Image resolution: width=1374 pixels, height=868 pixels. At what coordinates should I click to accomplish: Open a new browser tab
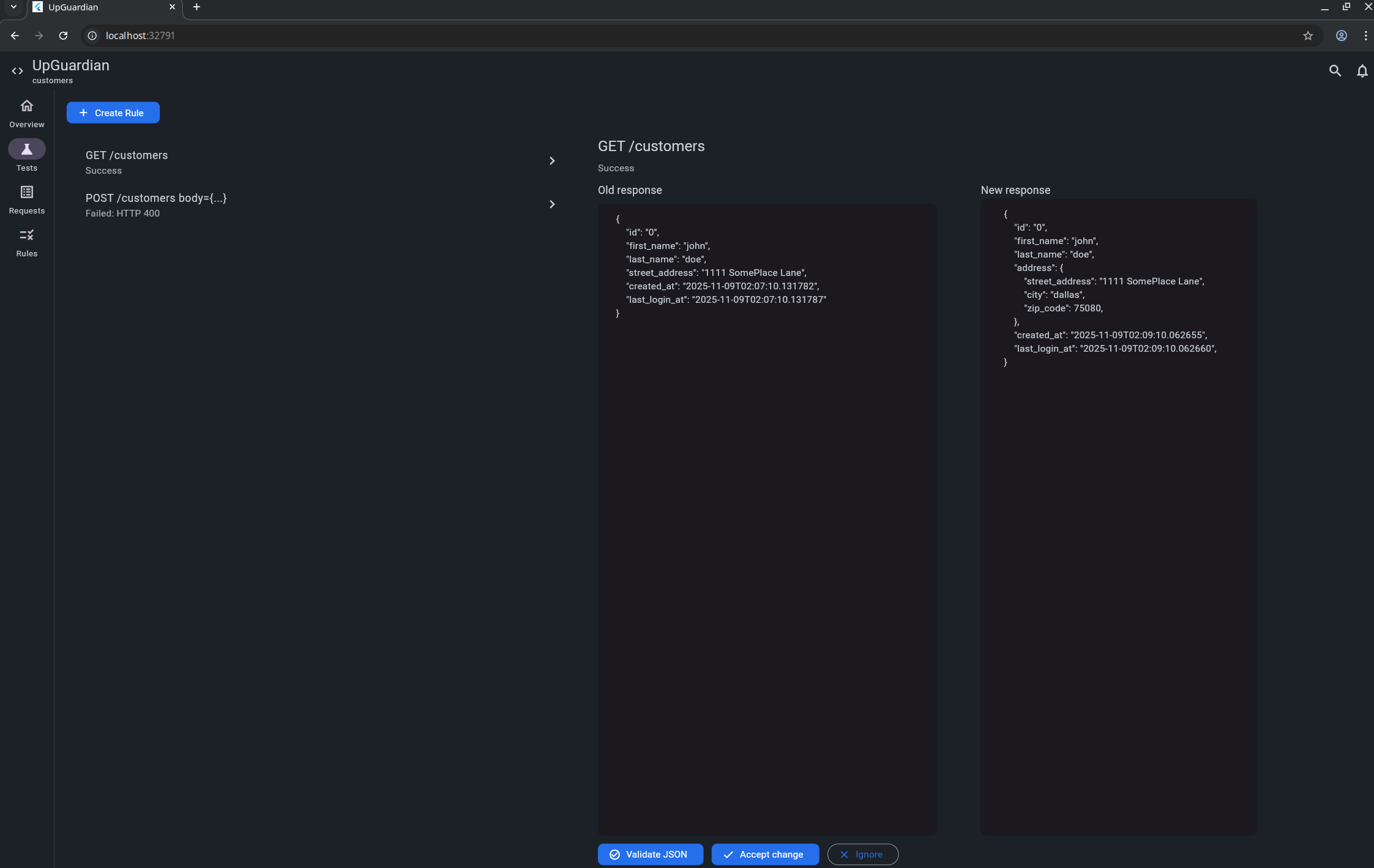coord(196,7)
